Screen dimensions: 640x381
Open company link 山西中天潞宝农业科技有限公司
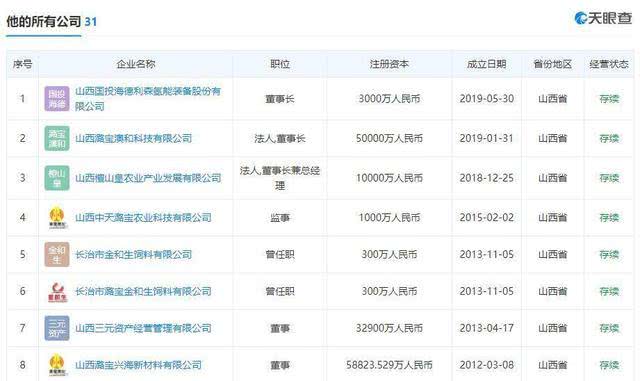[143, 217]
